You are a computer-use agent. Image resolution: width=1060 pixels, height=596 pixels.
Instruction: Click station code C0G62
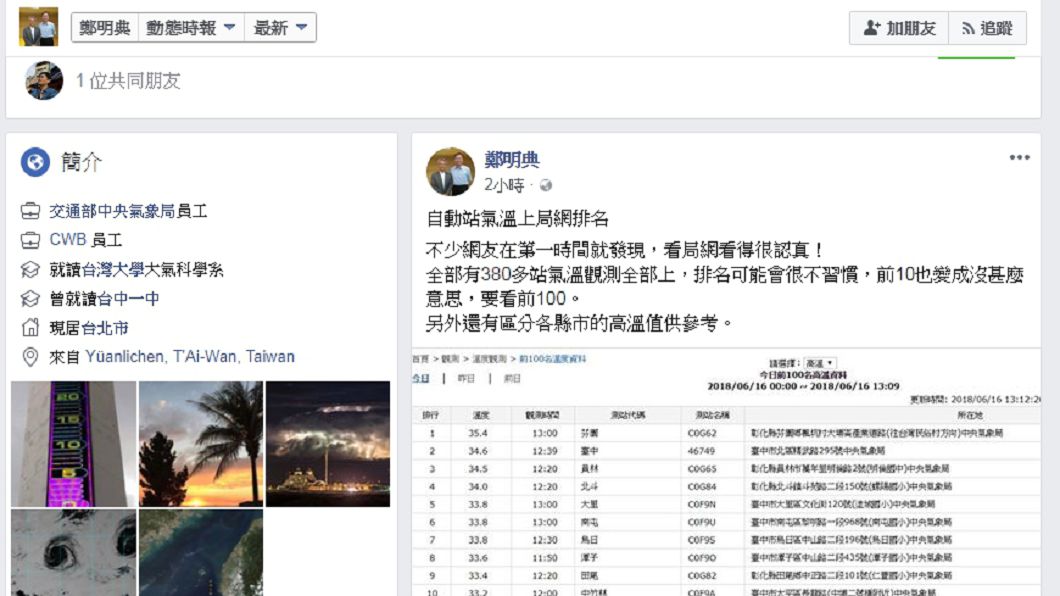click(702, 433)
